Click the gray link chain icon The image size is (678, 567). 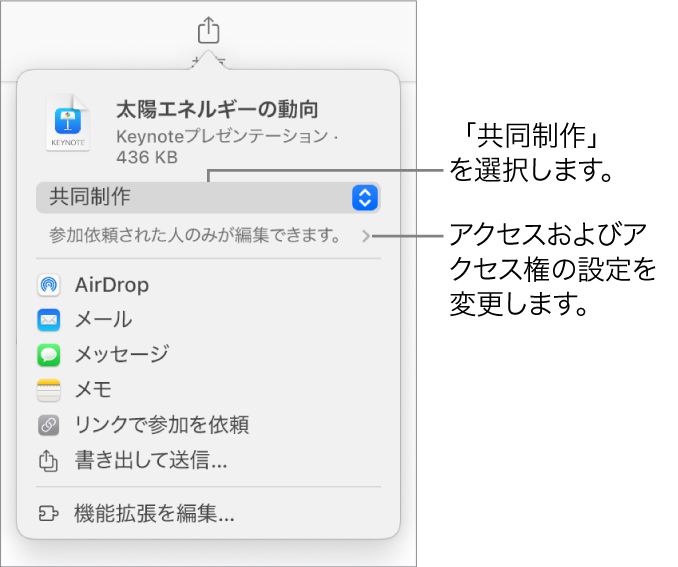click(x=48, y=425)
